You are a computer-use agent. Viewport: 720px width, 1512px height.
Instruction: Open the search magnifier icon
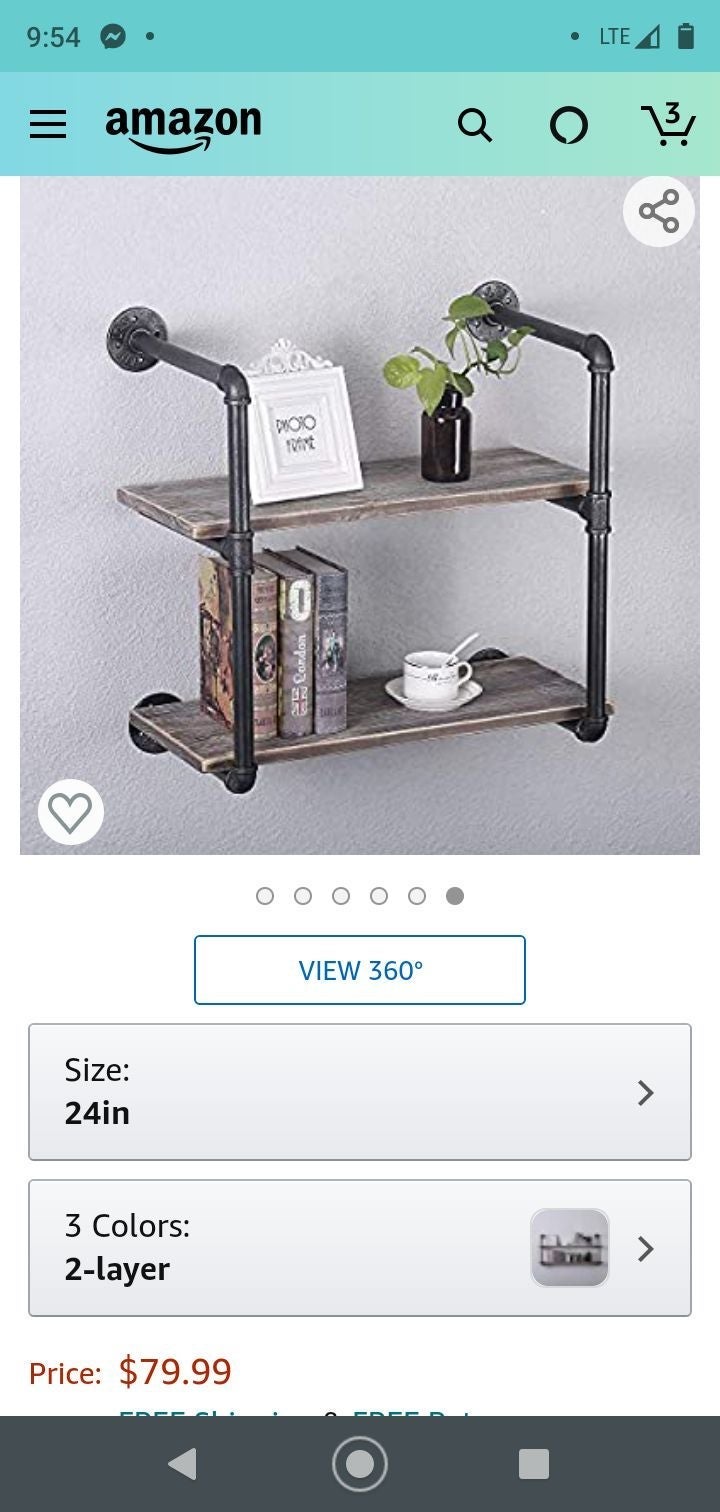click(475, 125)
